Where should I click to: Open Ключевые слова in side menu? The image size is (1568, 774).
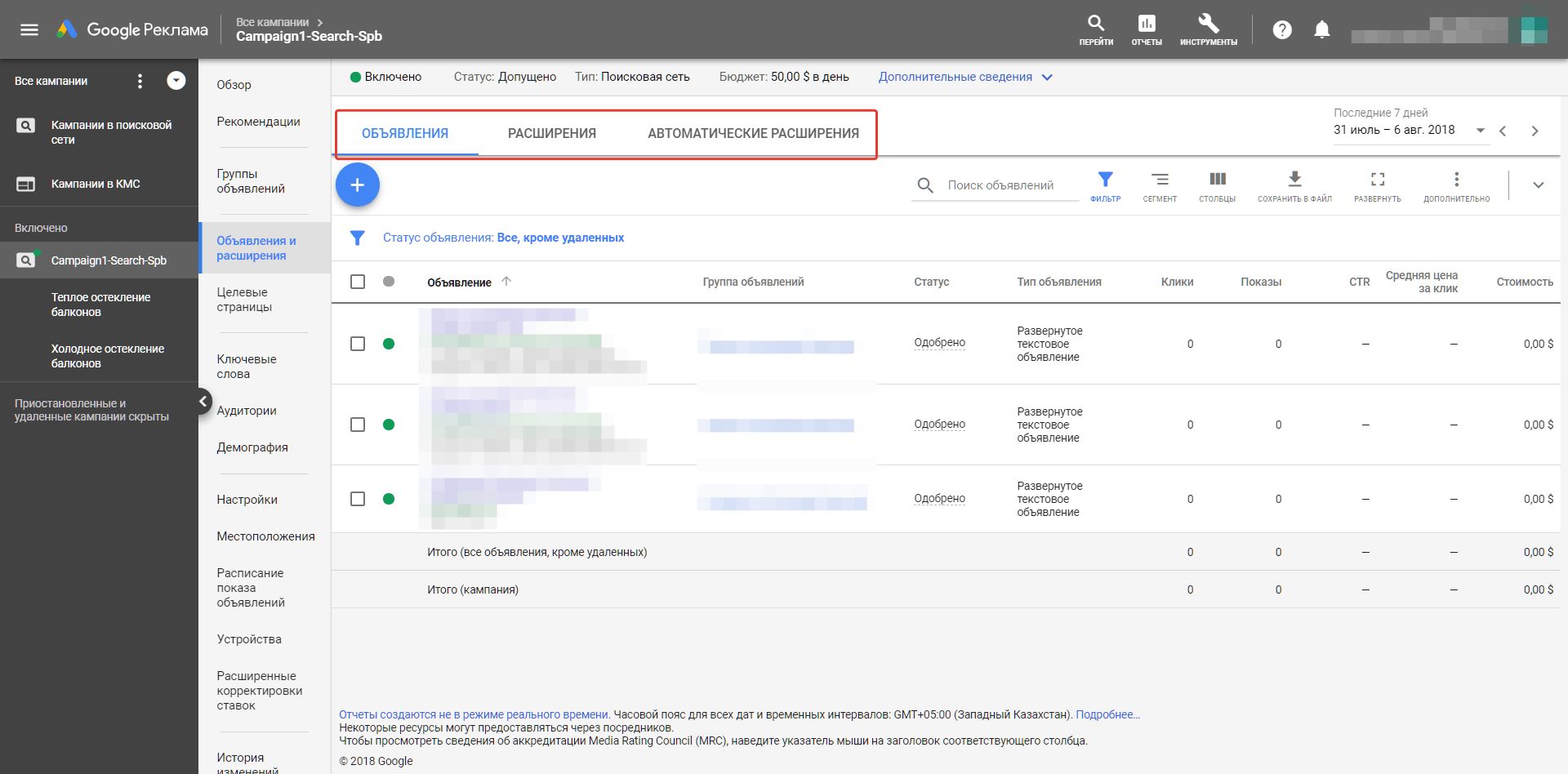(247, 367)
